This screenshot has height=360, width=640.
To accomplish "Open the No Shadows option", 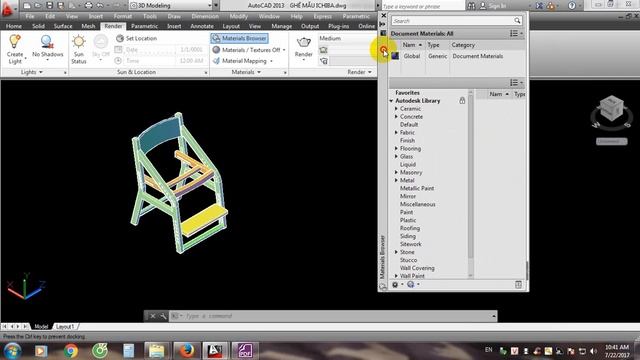I will [x=48, y=48].
